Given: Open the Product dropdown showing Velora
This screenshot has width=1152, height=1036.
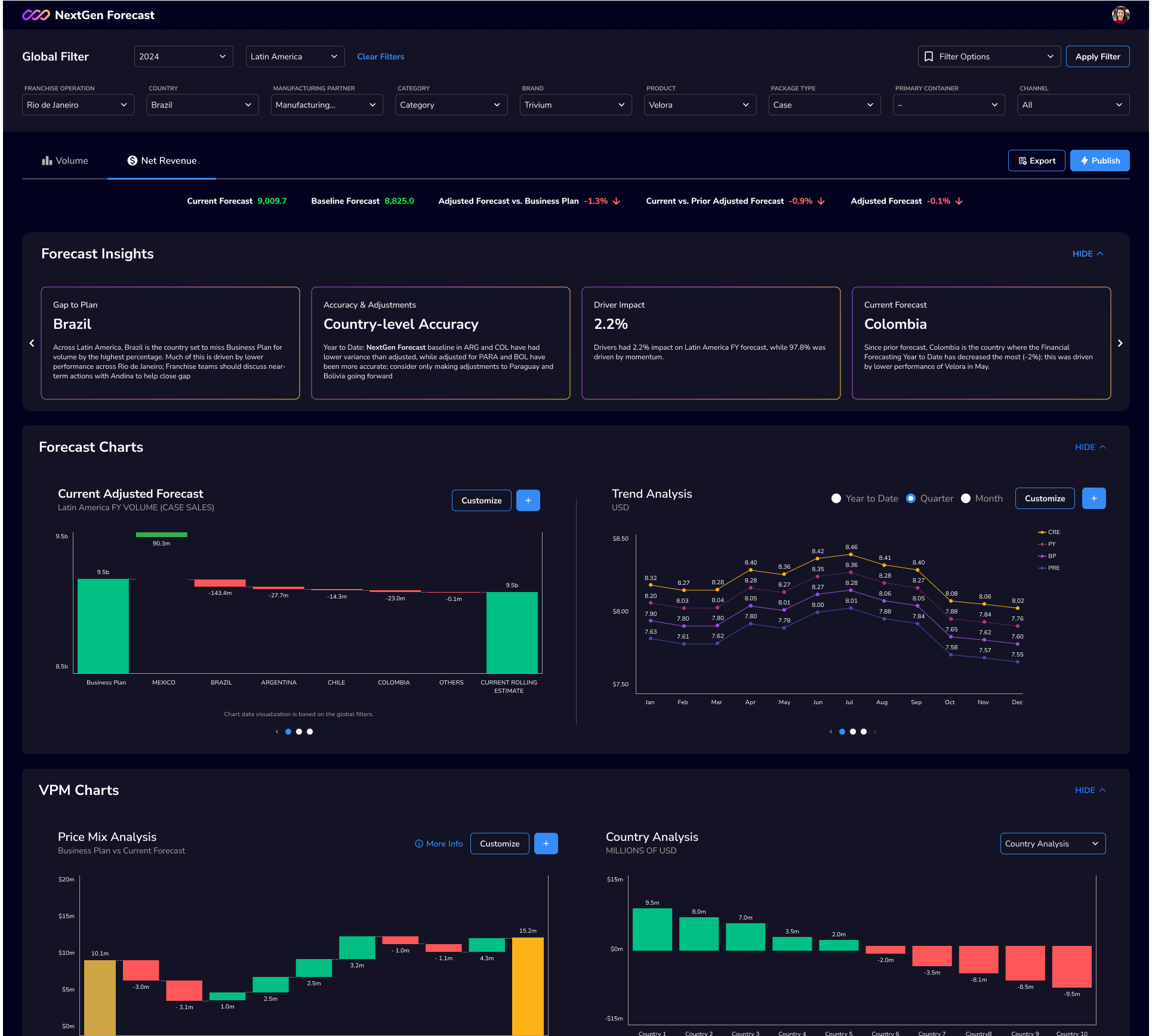Looking at the screenshot, I should pos(700,105).
